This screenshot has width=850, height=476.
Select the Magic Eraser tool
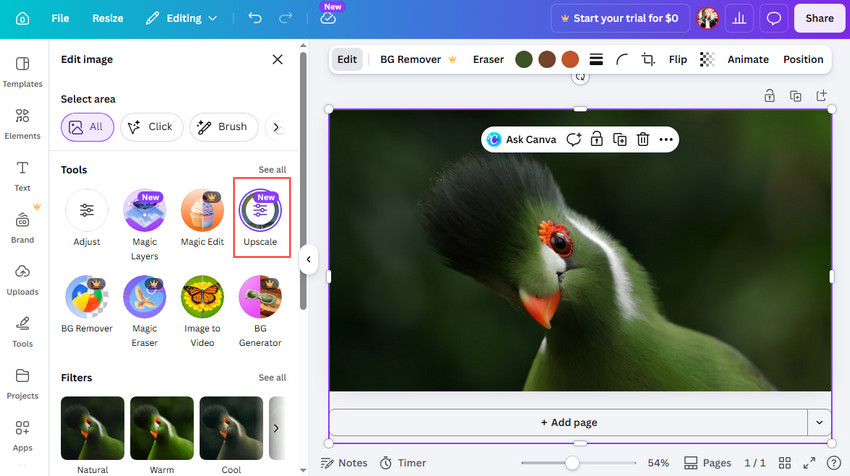[x=145, y=312]
